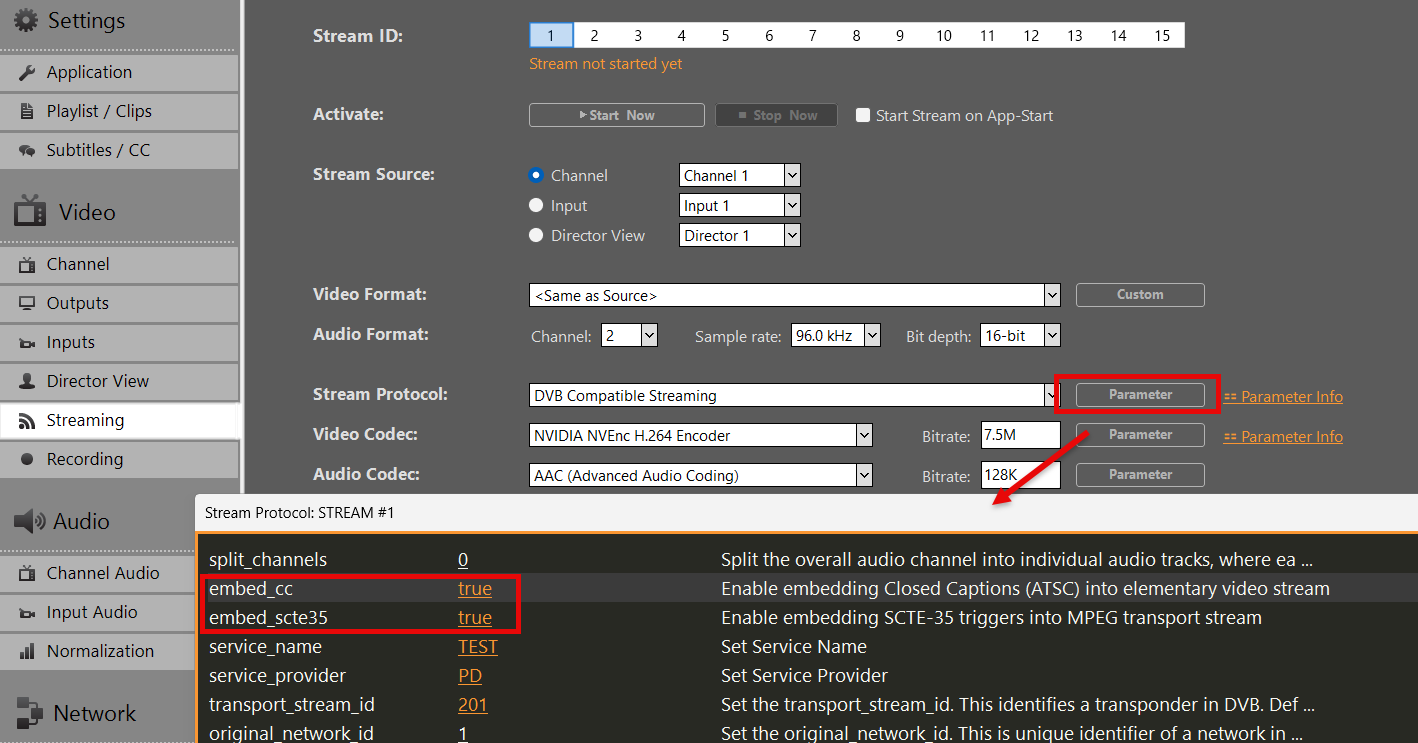
Task: Choose the Director View radio button
Action: [x=536, y=236]
